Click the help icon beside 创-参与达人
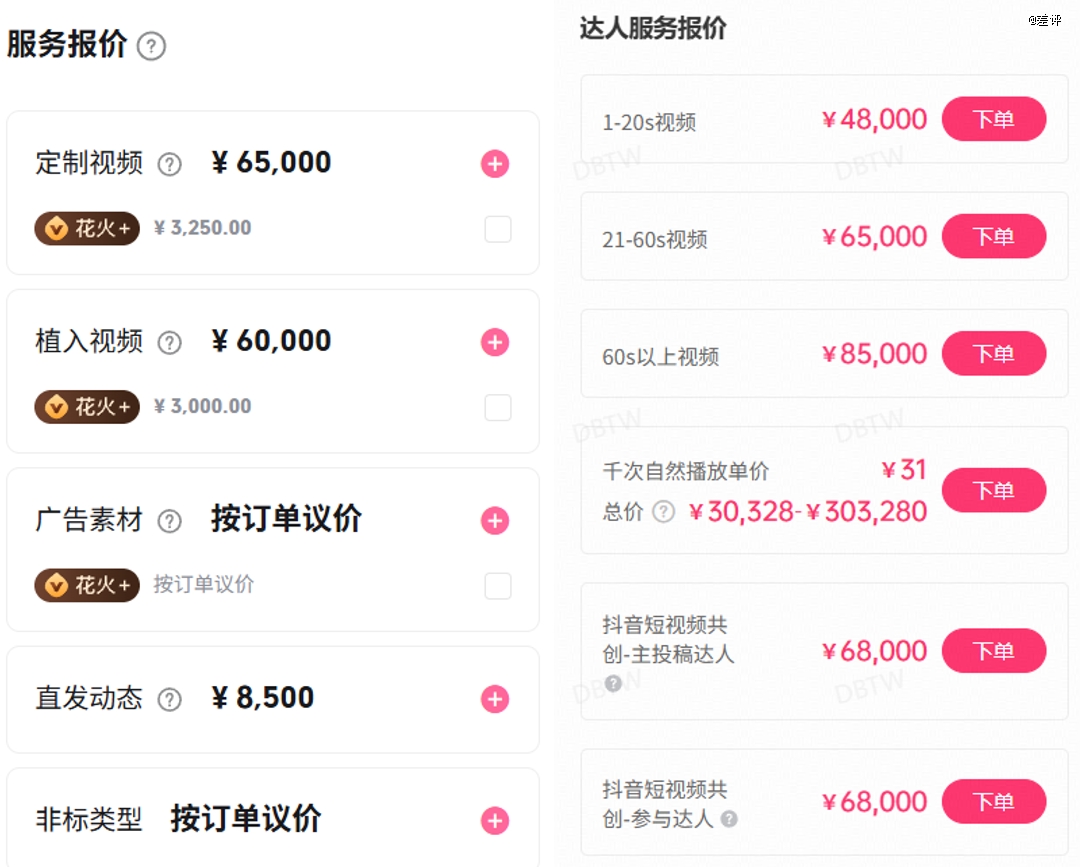Screen dimensions: 1080x867 [729, 819]
